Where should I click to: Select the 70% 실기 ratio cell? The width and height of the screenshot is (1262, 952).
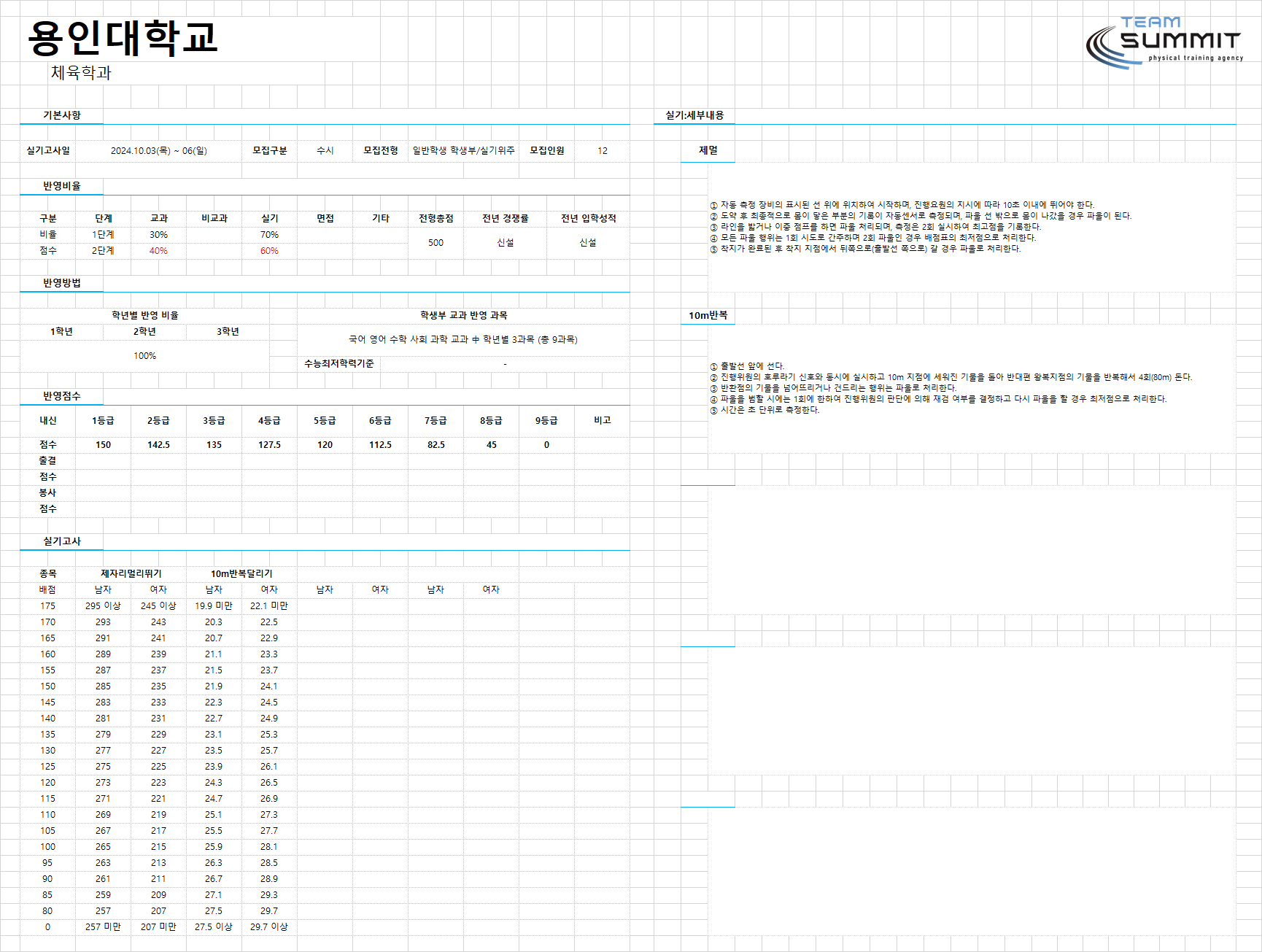tap(270, 234)
